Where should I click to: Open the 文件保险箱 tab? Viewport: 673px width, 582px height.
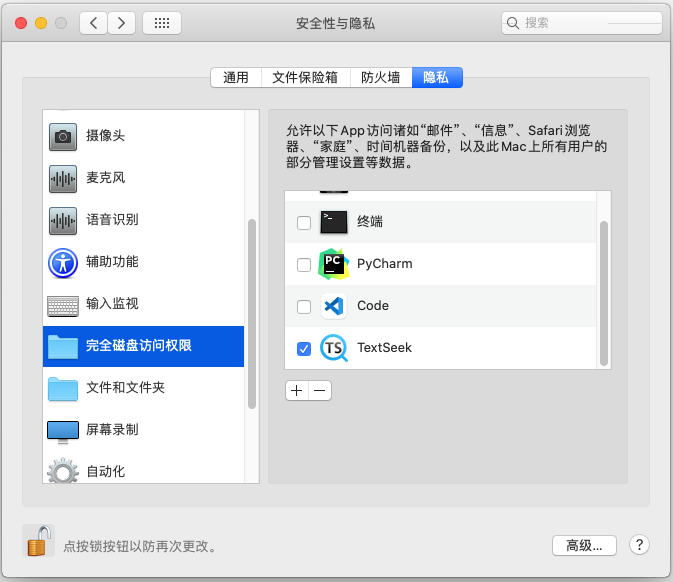tap(305, 77)
